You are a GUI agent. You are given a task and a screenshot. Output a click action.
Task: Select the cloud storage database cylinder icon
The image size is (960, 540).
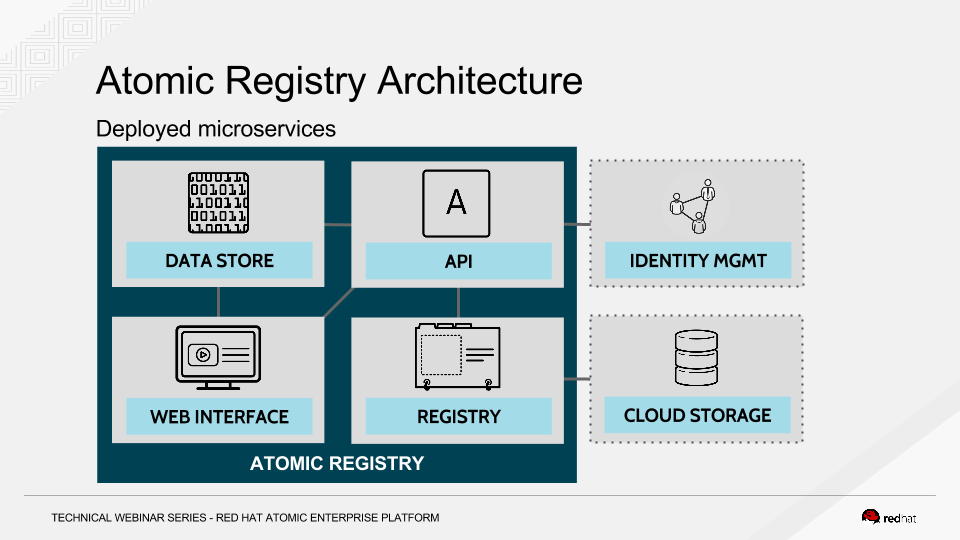pos(697,358)
